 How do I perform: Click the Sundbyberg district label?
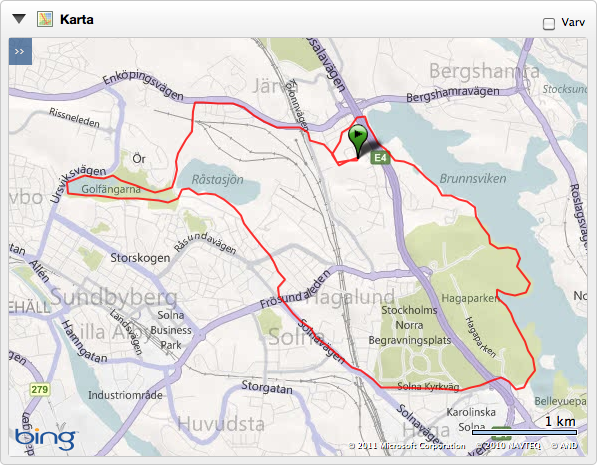point(114,297)
